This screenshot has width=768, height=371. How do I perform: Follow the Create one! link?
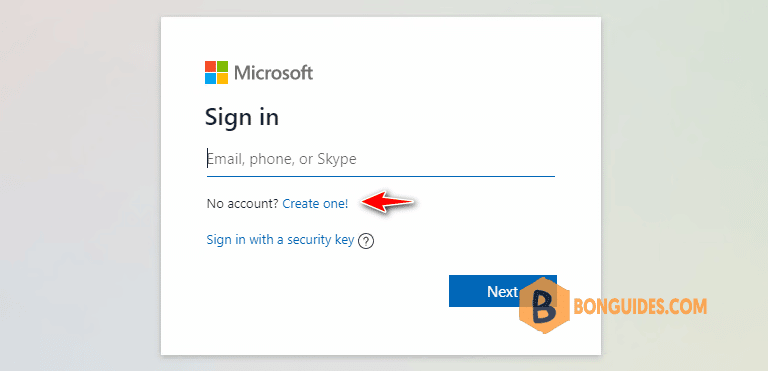pos(315,203)
